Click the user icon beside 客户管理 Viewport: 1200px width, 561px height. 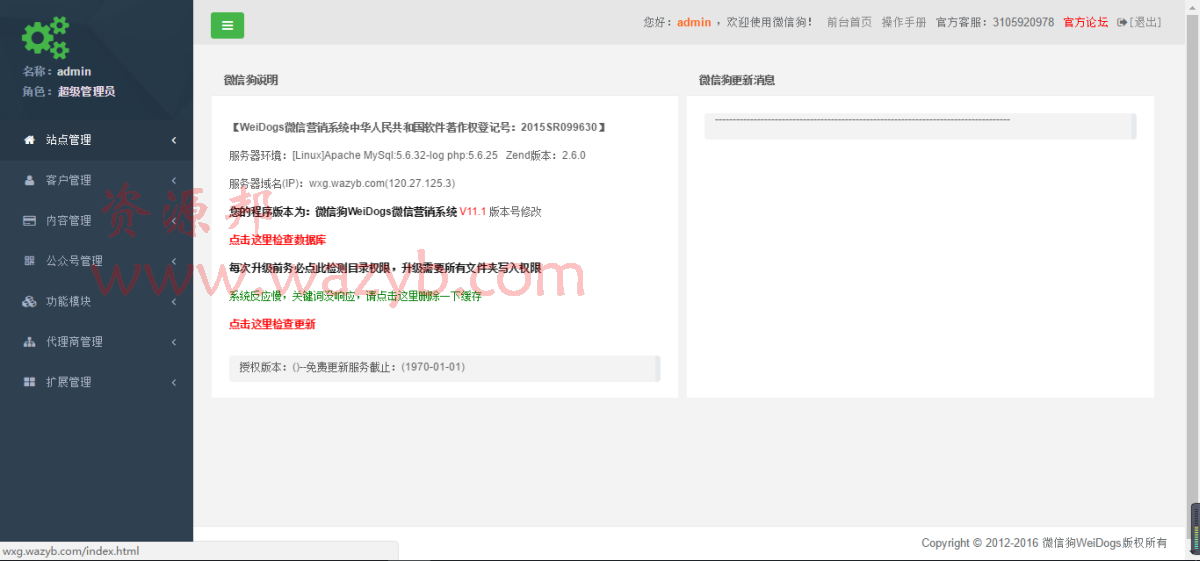pos(29,180)
